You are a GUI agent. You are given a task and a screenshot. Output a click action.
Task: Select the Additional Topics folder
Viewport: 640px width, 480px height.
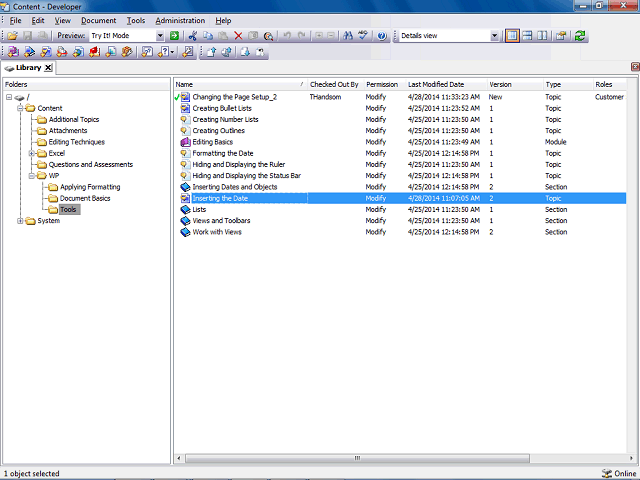coord(74,120)
